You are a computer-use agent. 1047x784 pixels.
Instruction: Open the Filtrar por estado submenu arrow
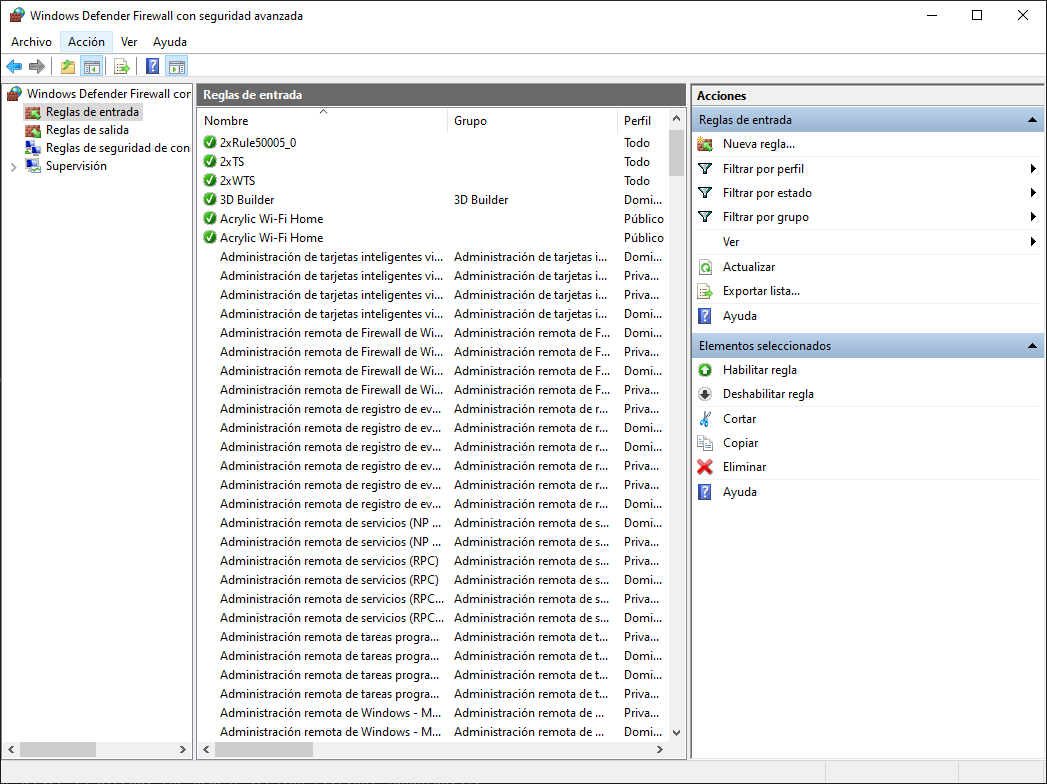coord(1033,193)
